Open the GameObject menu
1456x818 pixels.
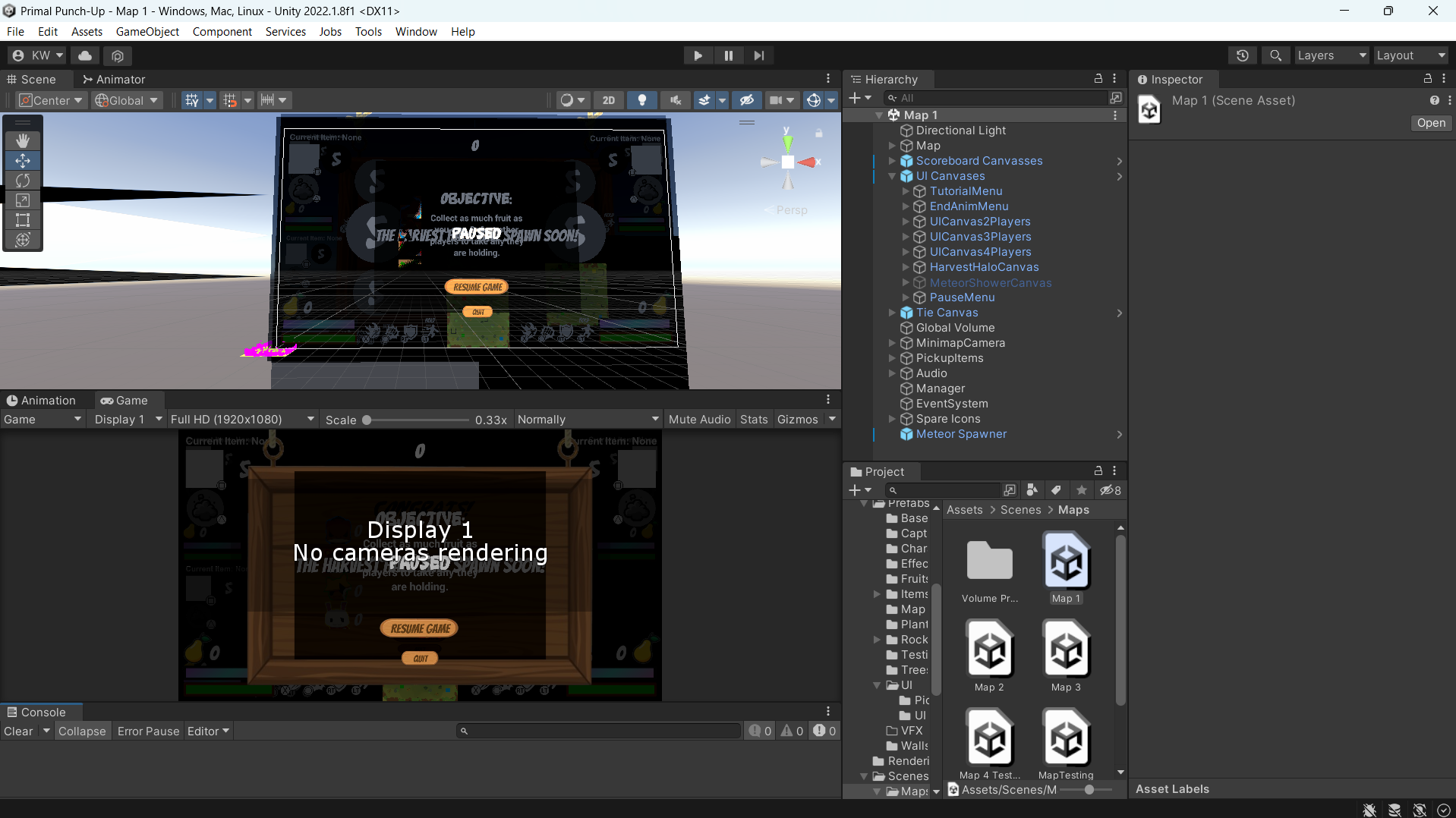click(x=147, y=31)
